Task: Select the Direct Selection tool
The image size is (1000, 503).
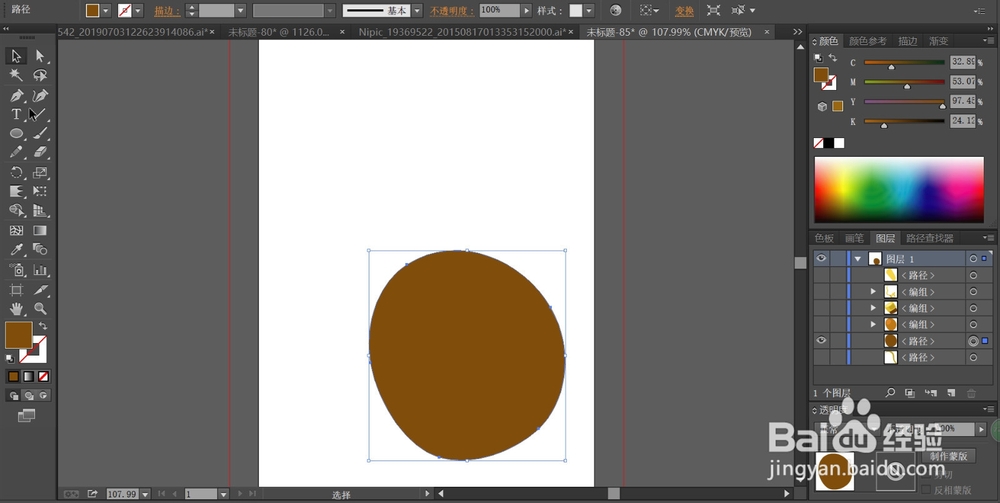Action: tap(40, 56)
